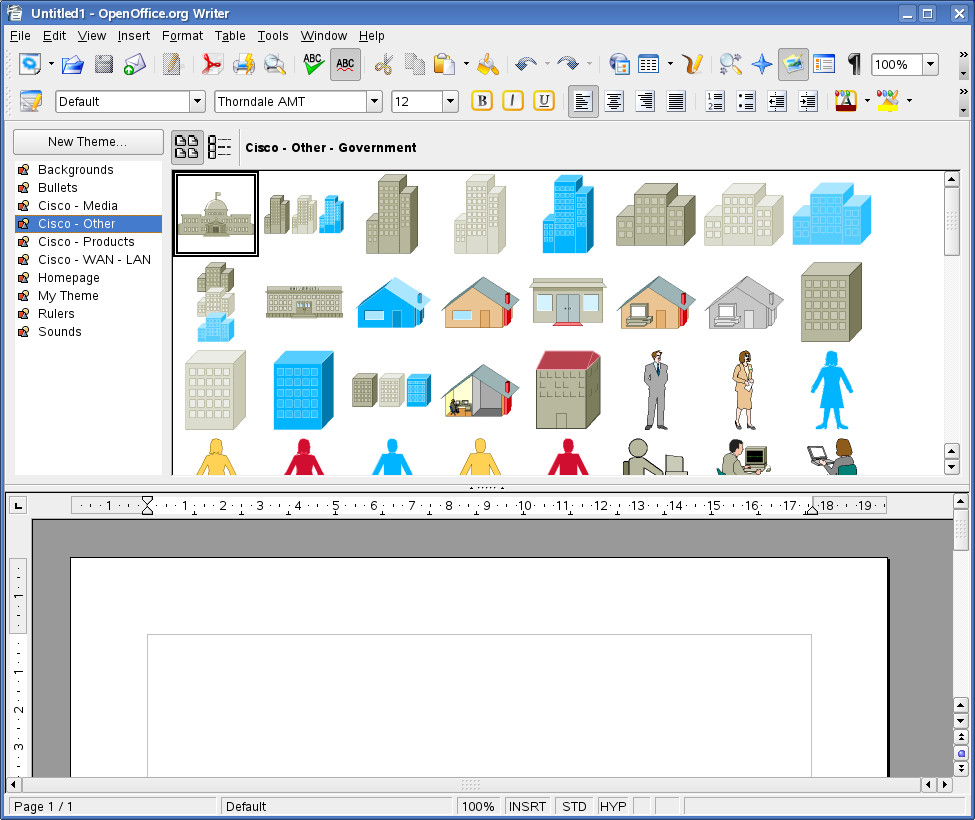Viewport: 975px width, 820px height.
Task: Expand the Paste options arrow
Action: tap(466, 64)
